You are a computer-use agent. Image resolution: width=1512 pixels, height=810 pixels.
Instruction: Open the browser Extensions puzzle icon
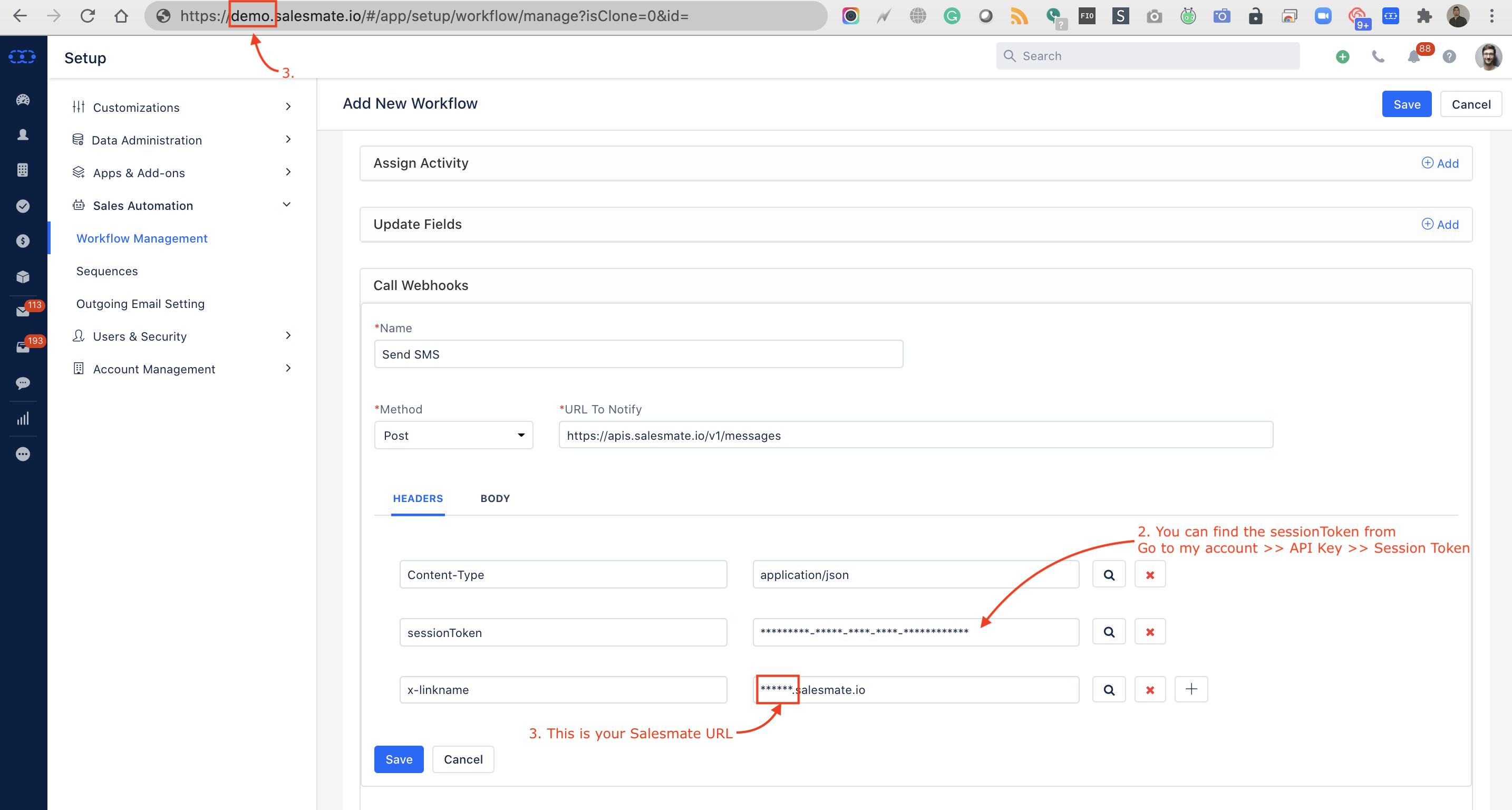coord(1424,16)
